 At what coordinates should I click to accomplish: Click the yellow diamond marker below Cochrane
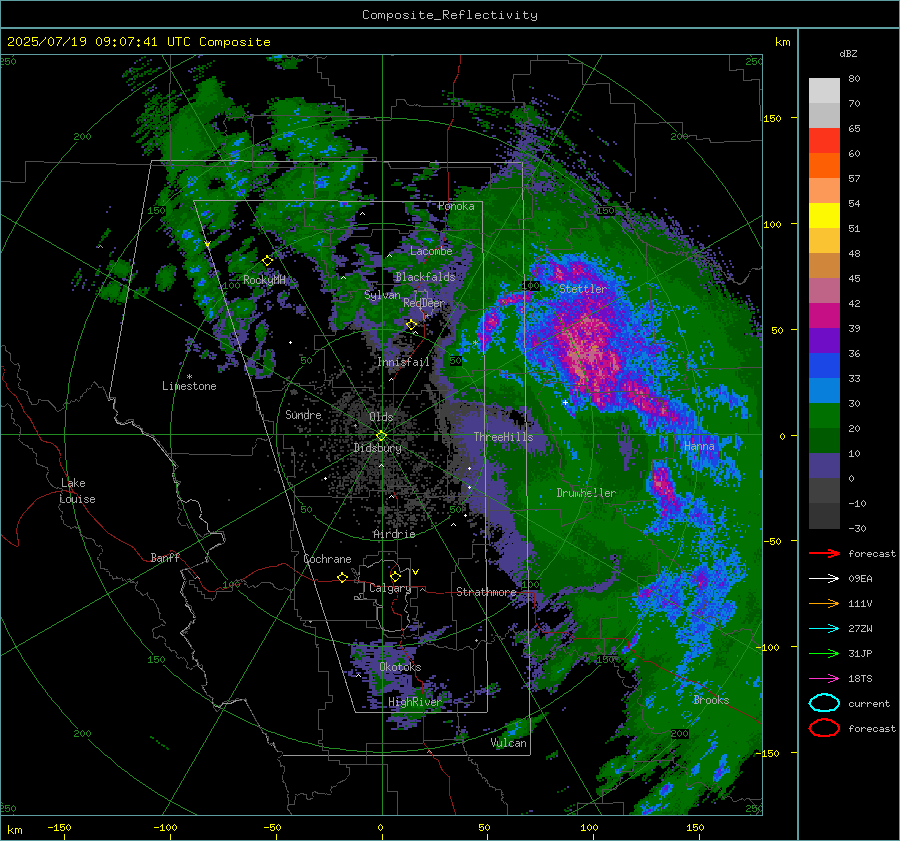point(343,578)
